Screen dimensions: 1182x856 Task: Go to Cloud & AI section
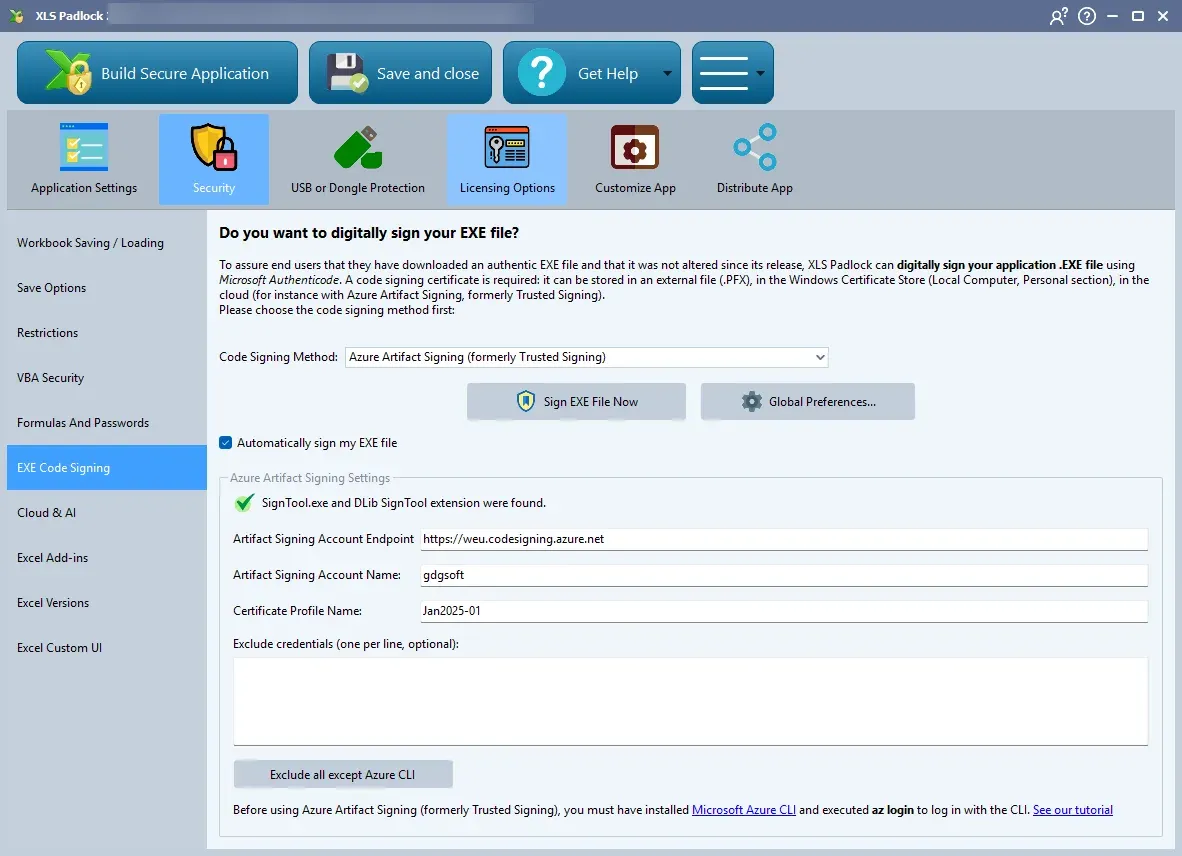pos(106,512)
